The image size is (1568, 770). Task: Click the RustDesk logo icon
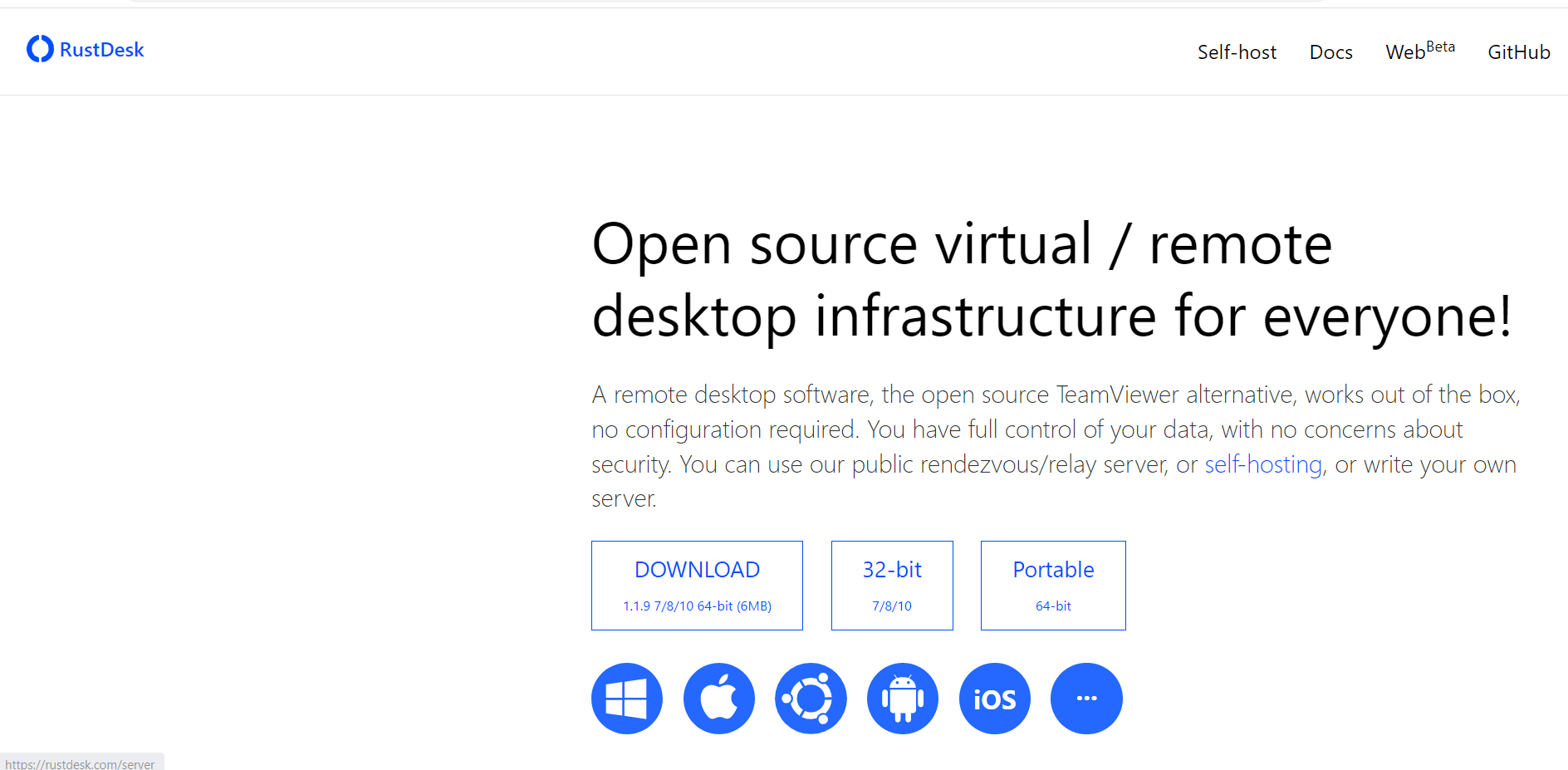point(38,49)
